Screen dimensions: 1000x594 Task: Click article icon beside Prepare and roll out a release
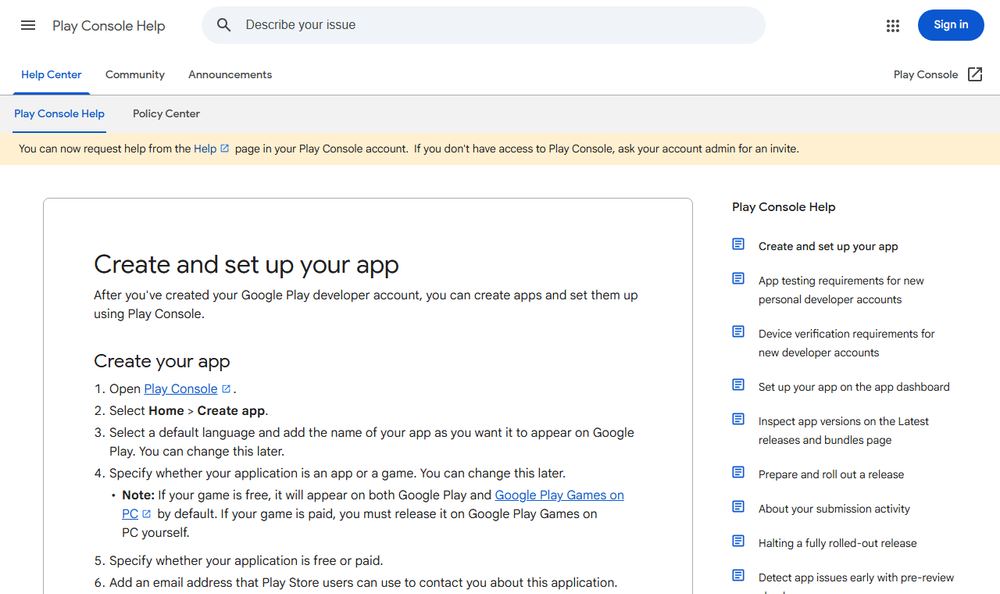coord(738,472)
